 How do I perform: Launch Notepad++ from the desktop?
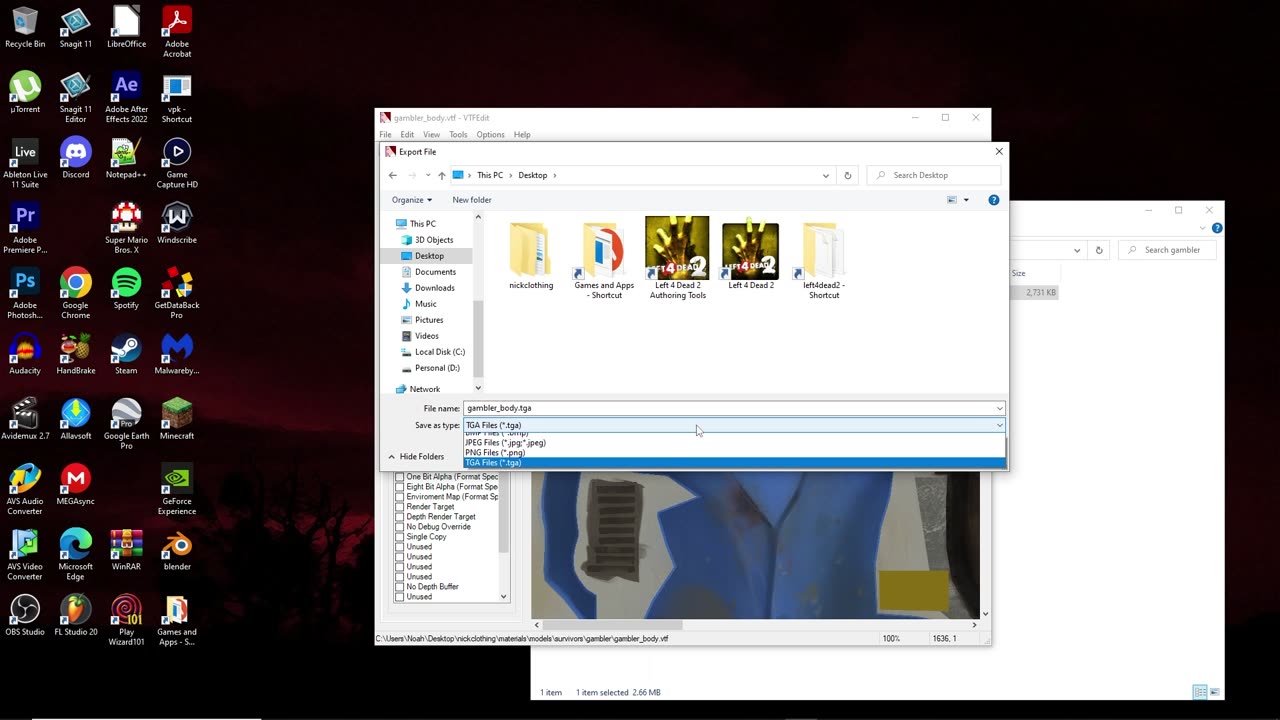click(126, 158)
